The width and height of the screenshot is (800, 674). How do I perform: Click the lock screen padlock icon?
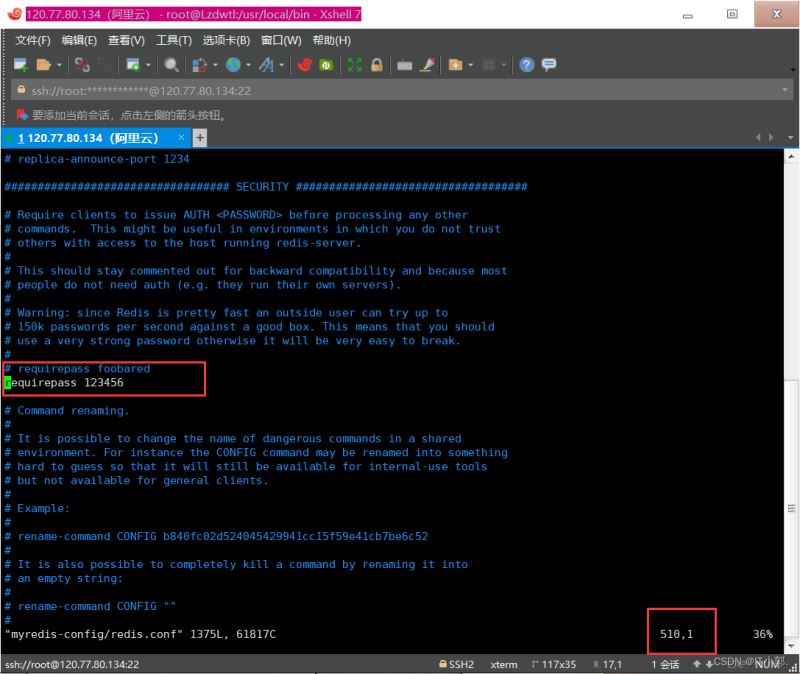pos(377,65)
